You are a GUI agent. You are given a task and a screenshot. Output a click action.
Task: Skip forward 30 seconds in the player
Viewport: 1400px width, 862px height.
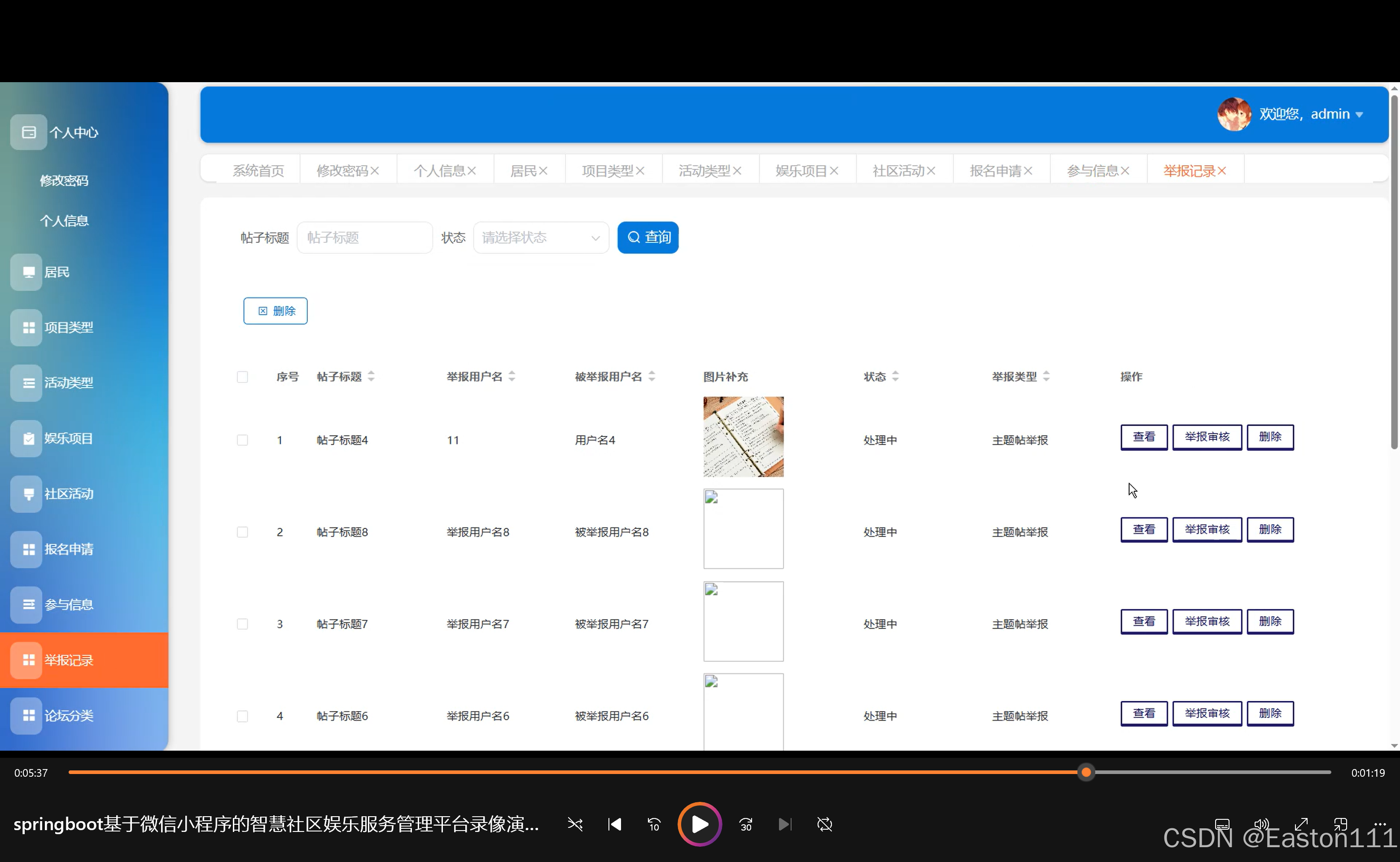[746, 824]
